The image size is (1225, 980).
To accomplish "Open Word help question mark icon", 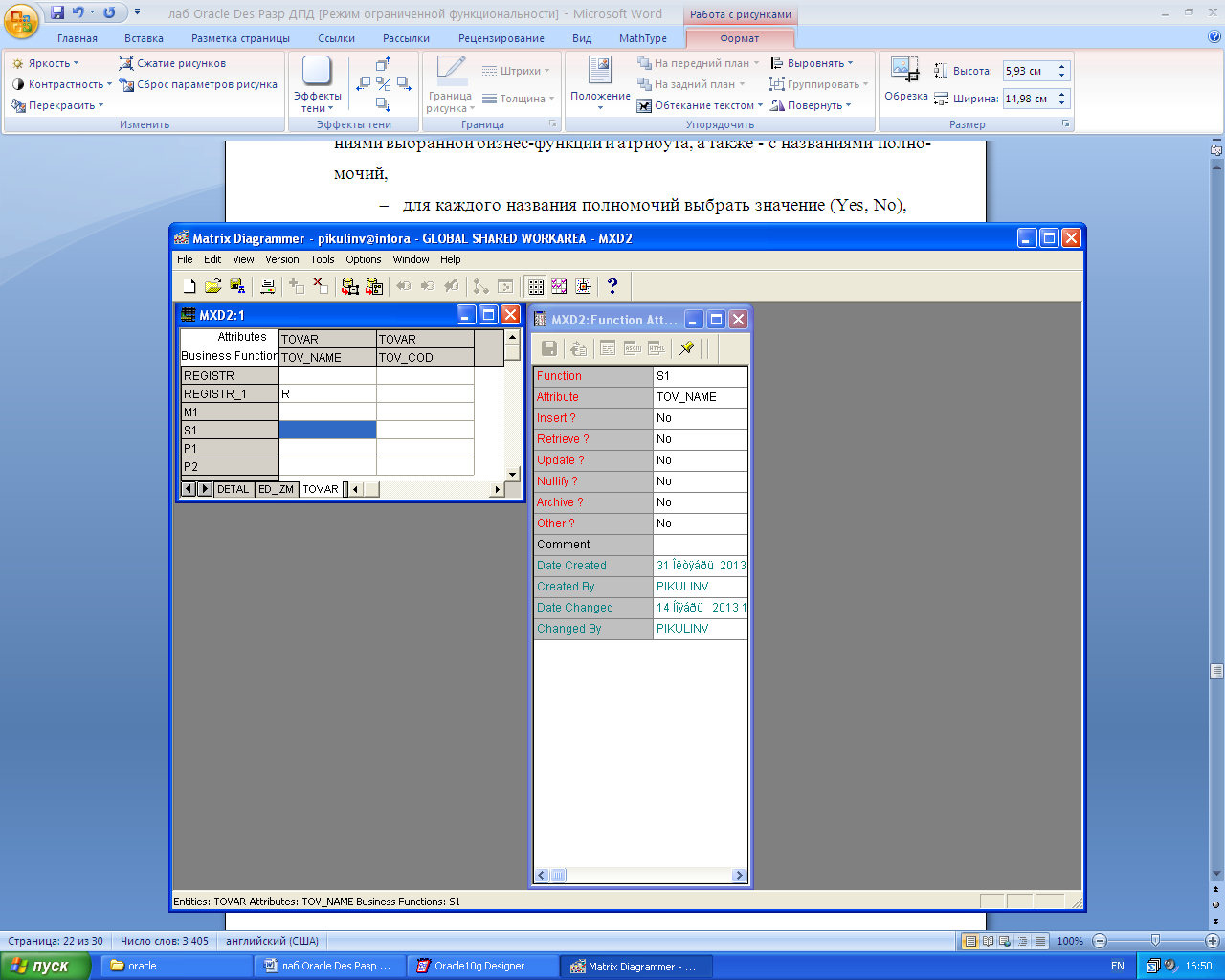I will [x=1214, y=37].
